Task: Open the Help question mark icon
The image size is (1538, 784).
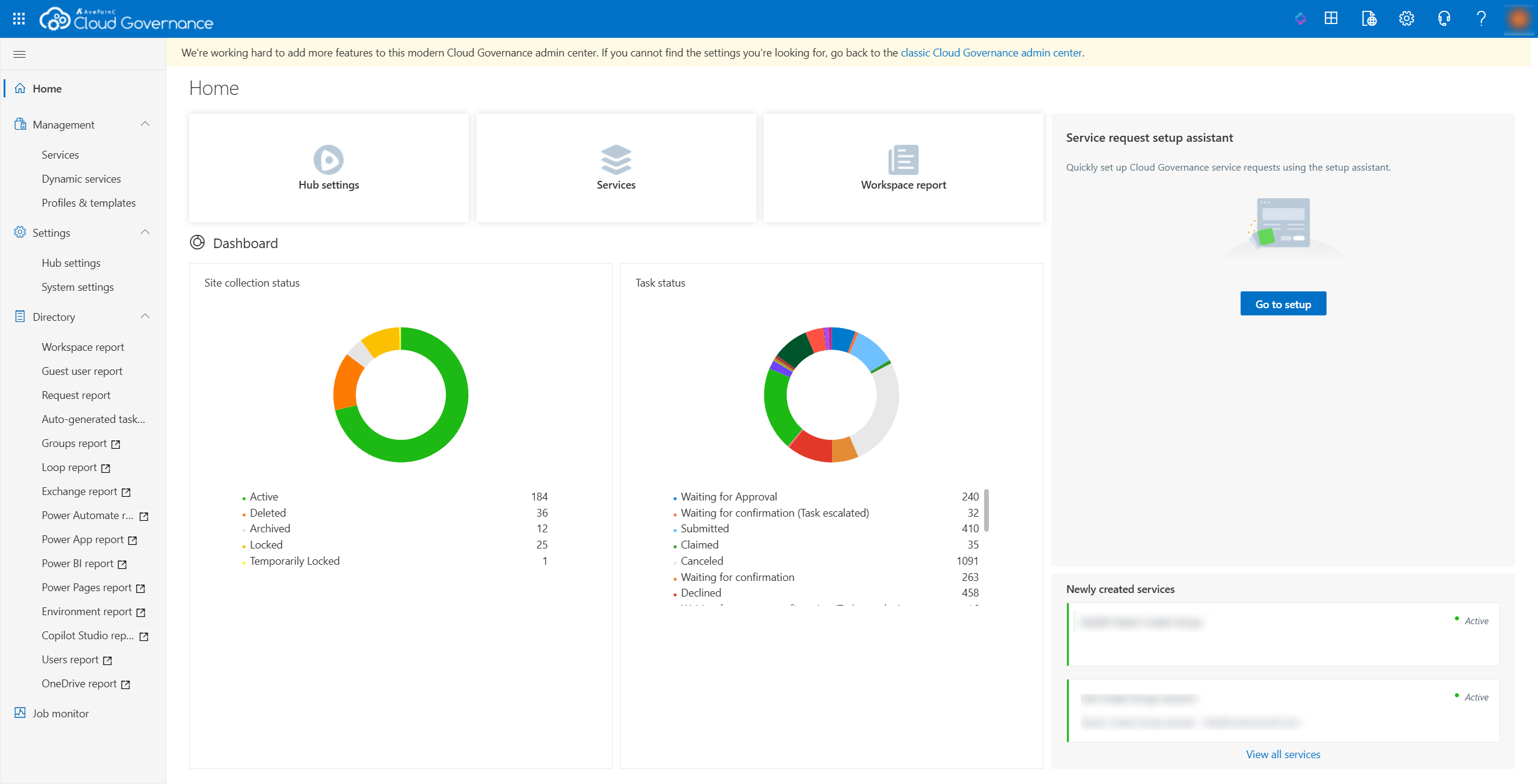Action: (1481, 19)
